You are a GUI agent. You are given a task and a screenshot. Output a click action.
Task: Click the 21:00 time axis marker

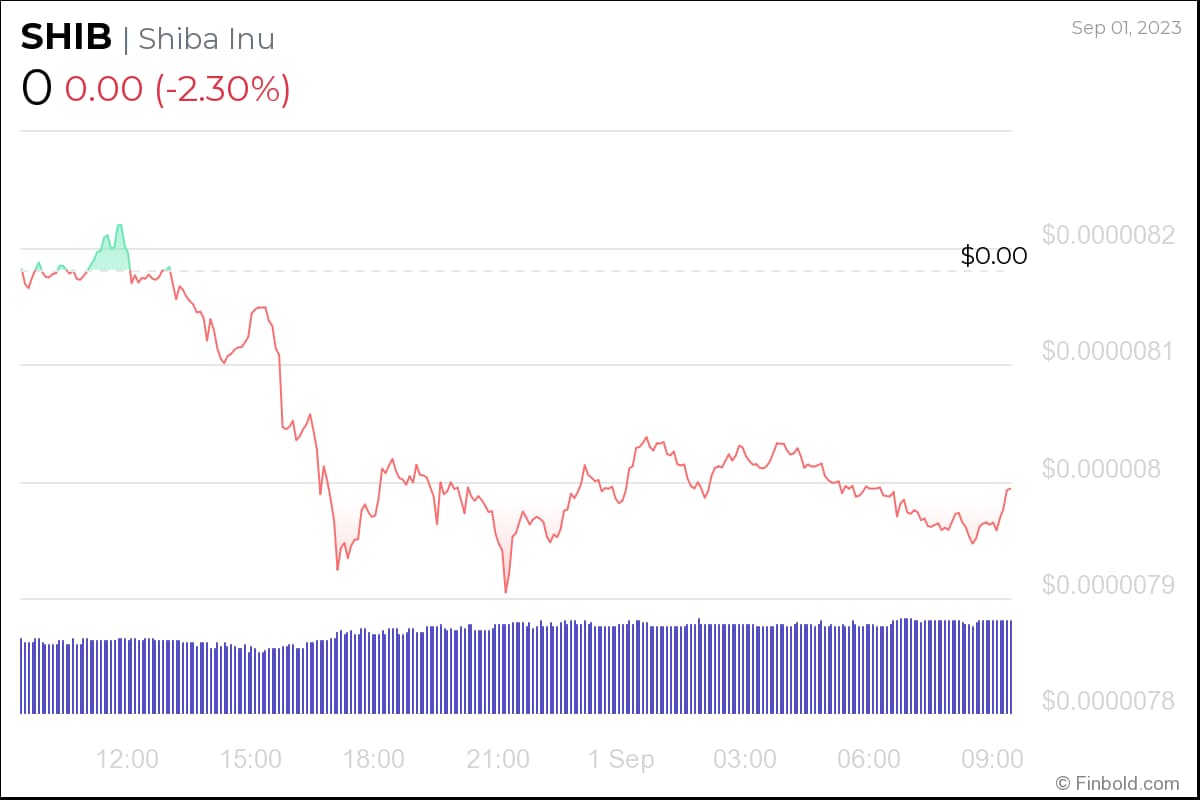pos(497,759)
